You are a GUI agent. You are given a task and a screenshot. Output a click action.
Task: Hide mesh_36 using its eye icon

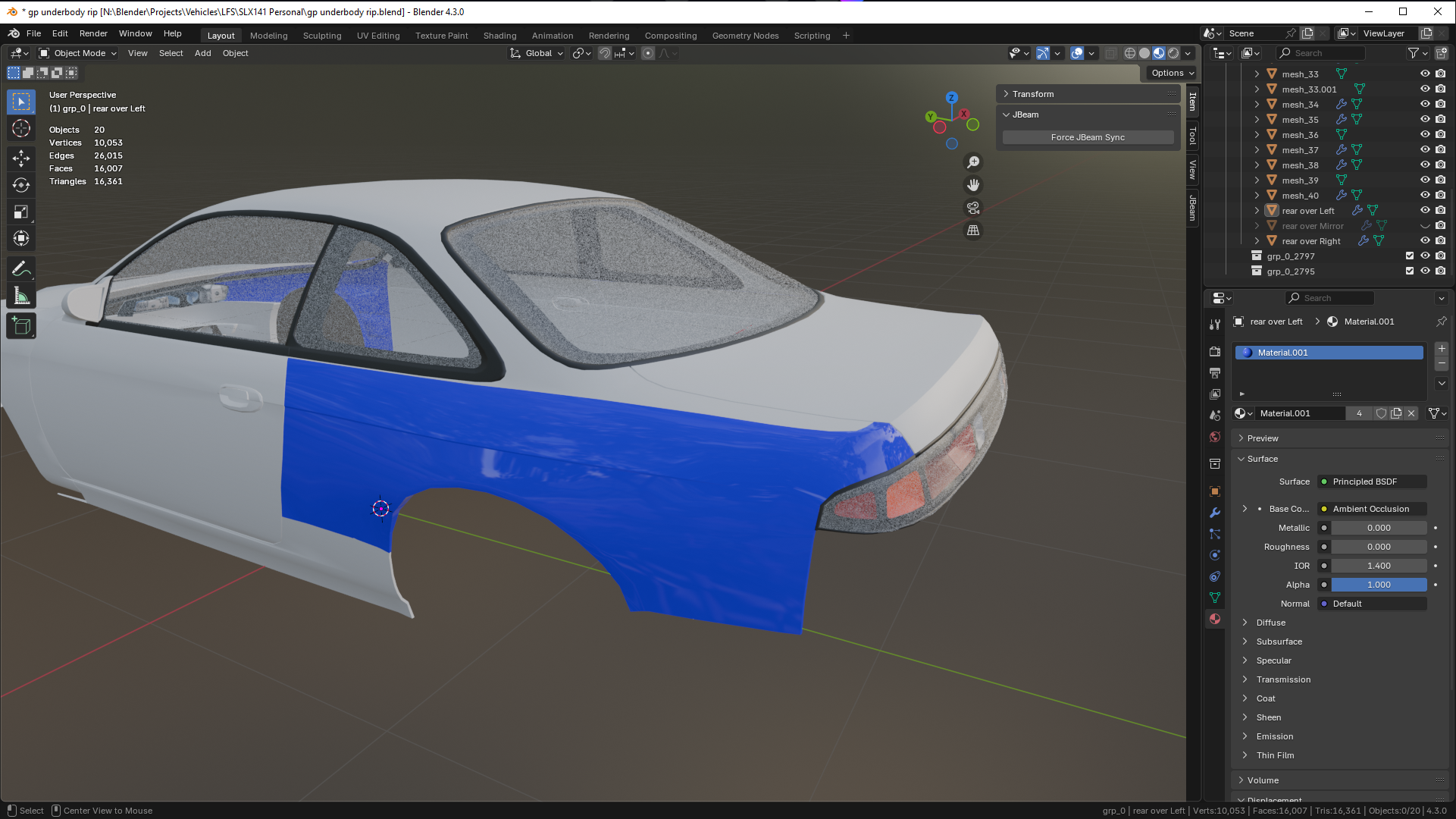[x=1425, y=134]
